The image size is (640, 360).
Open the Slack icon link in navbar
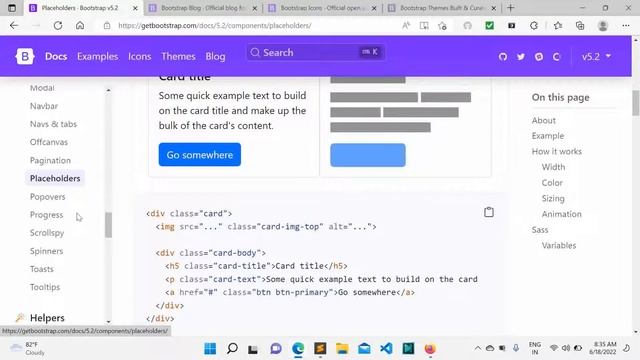click(539, 57)
